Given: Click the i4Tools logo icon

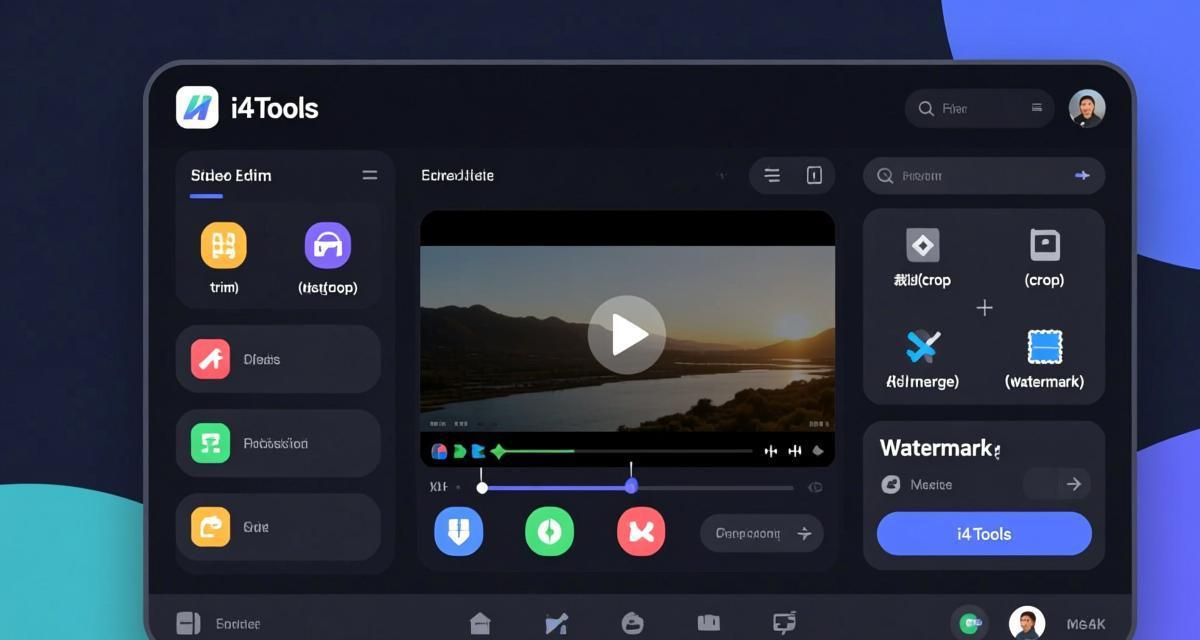Looking at the screenshot, I should (x=197, y=107).
